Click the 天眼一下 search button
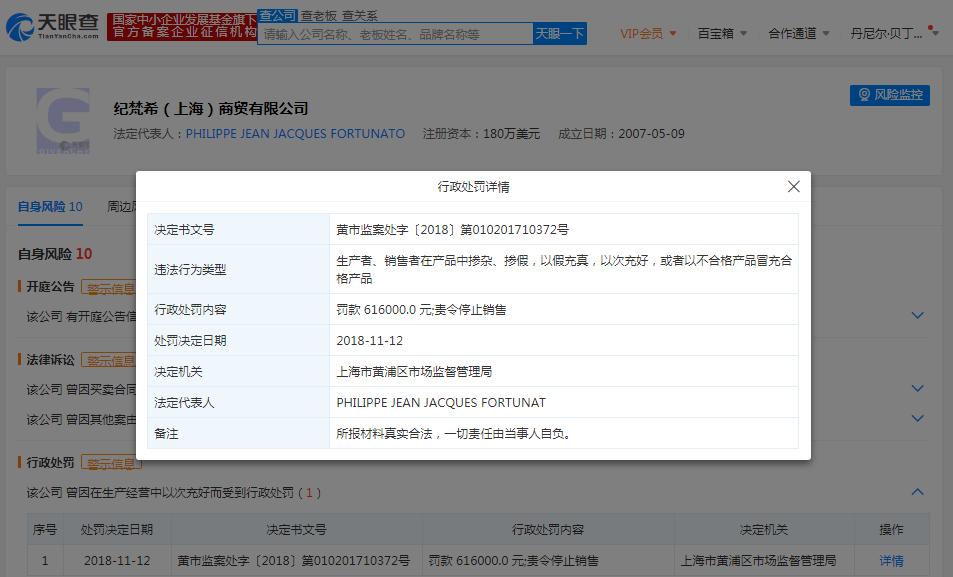This screenshot has width=953, height=577. pos(557,33)
